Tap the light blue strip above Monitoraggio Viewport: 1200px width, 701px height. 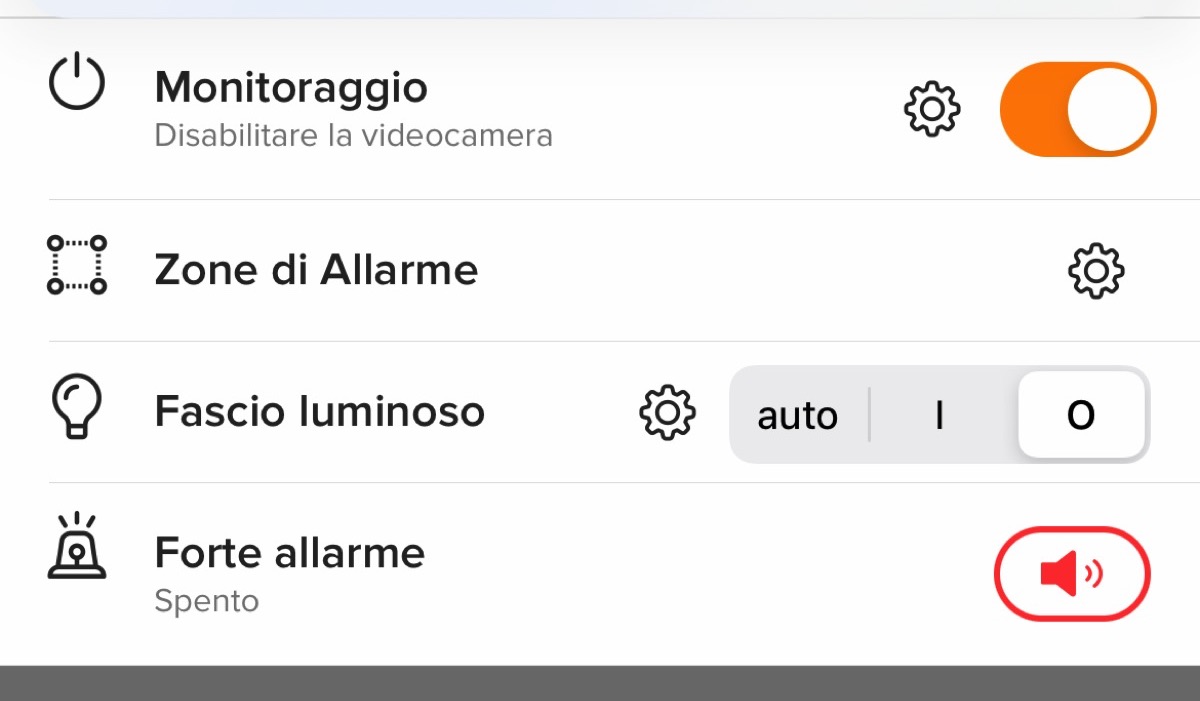600,8
